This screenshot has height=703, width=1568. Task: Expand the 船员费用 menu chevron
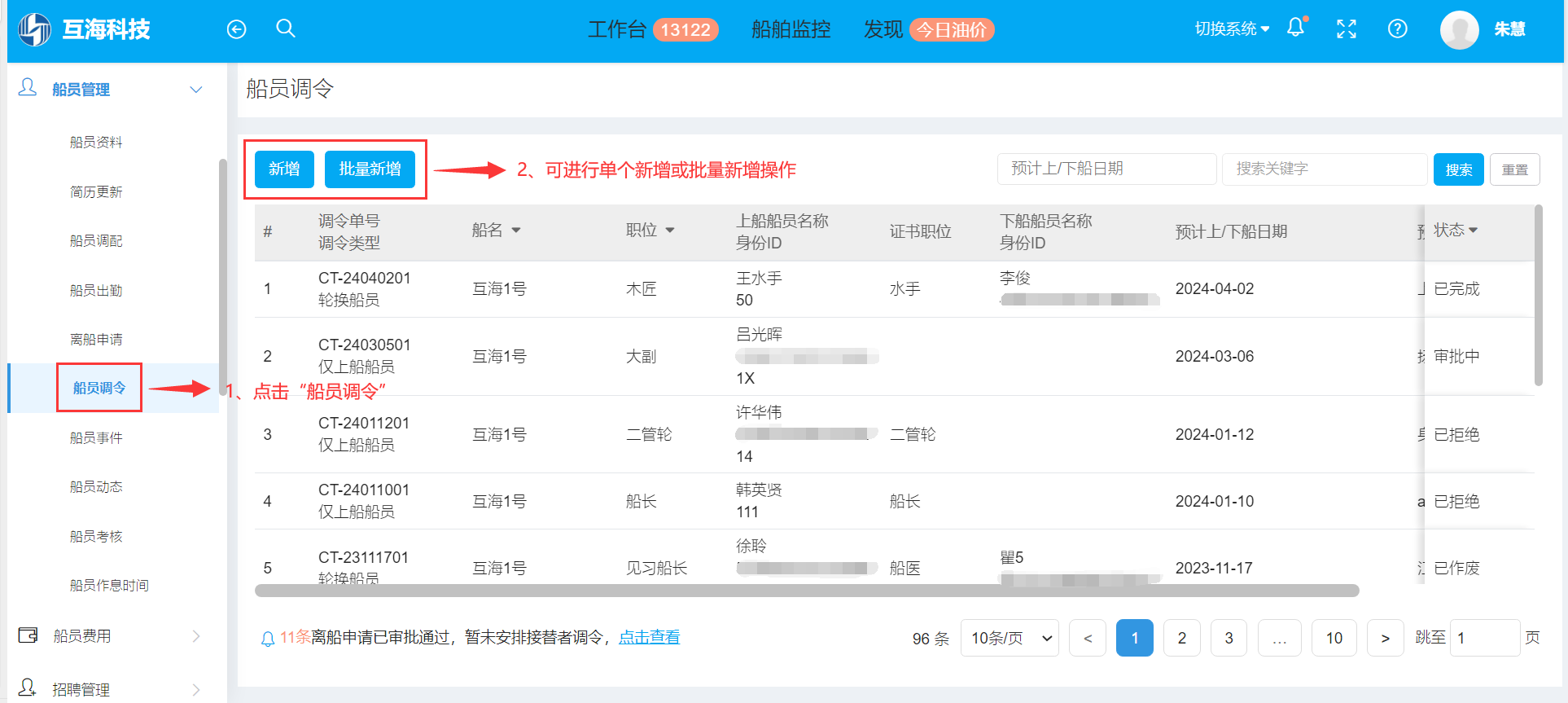[x=196, y=636]
